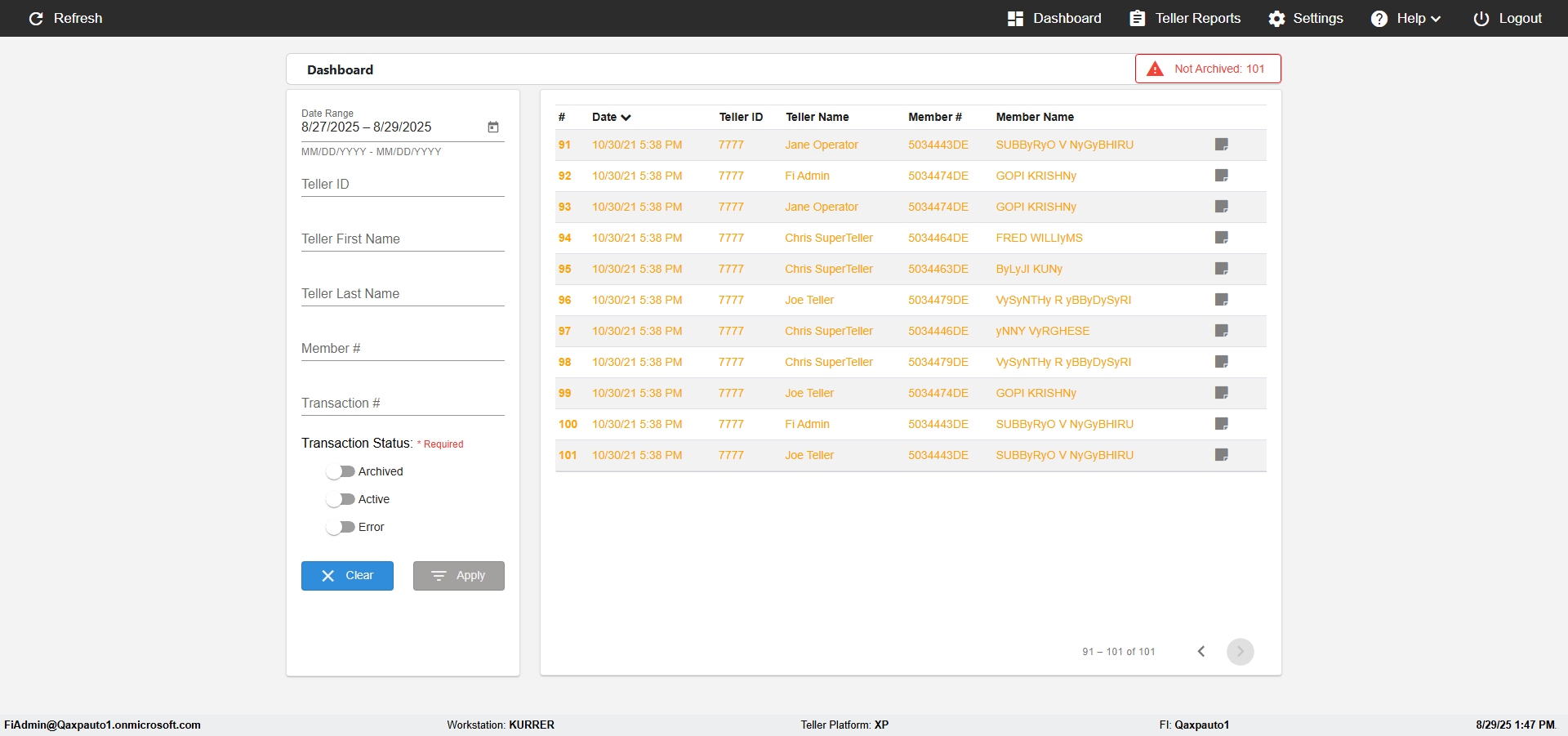Click the Teller ID column header
This screenshot has height=736, width=1568.
(x=741, y=117)
